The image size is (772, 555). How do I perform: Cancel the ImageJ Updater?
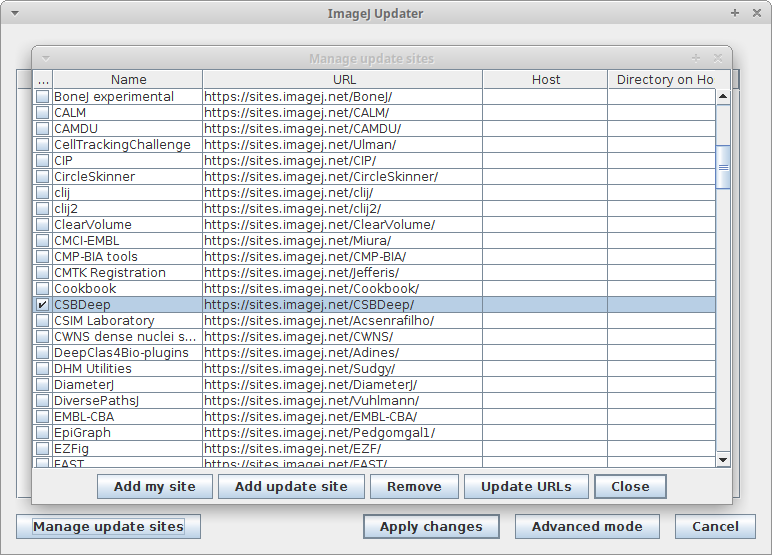coord(715,526)
